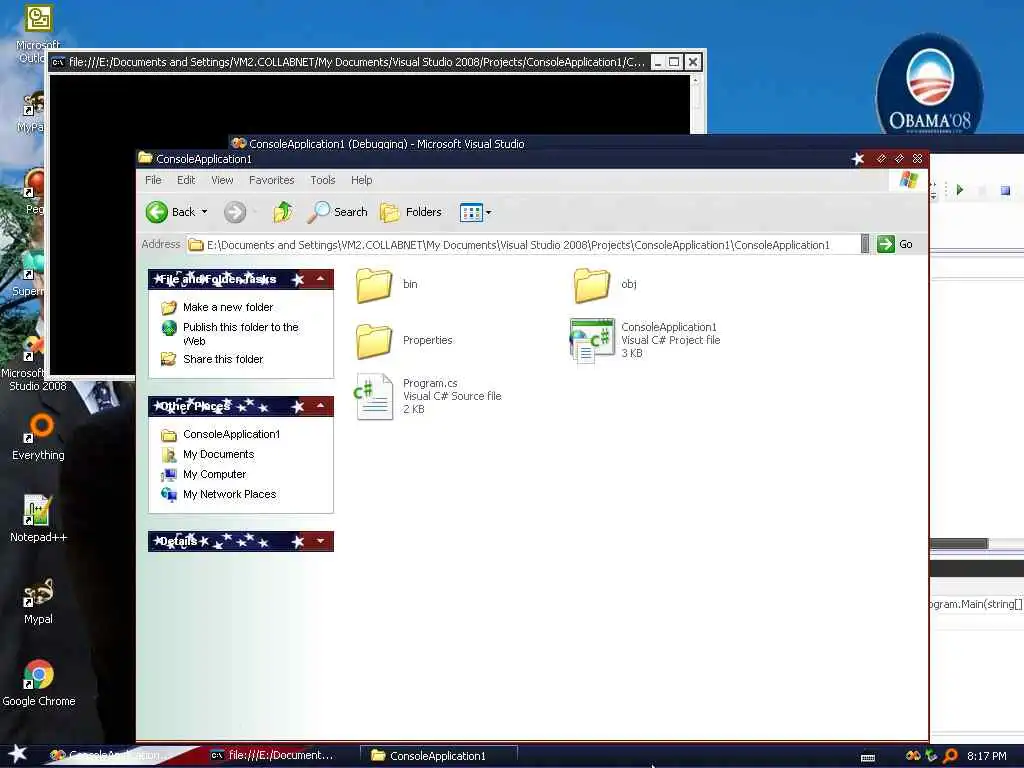The height and width of the screenshot is (768, 1024).
Task: Open the Edit menu
Action: 186,180
